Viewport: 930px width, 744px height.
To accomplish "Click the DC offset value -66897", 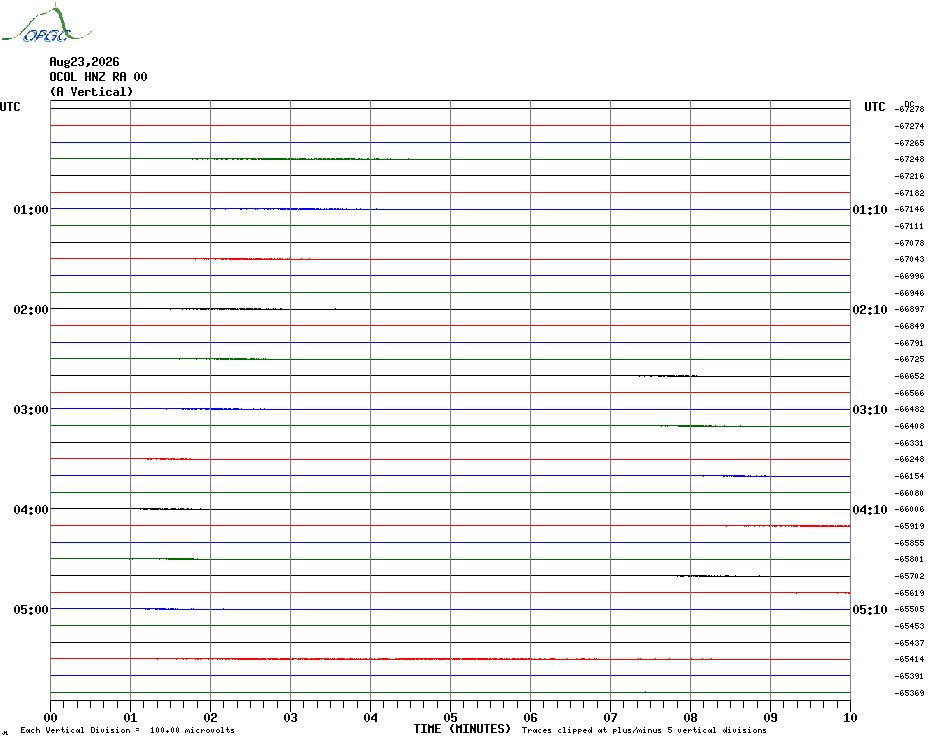I will tap(909, 310).
